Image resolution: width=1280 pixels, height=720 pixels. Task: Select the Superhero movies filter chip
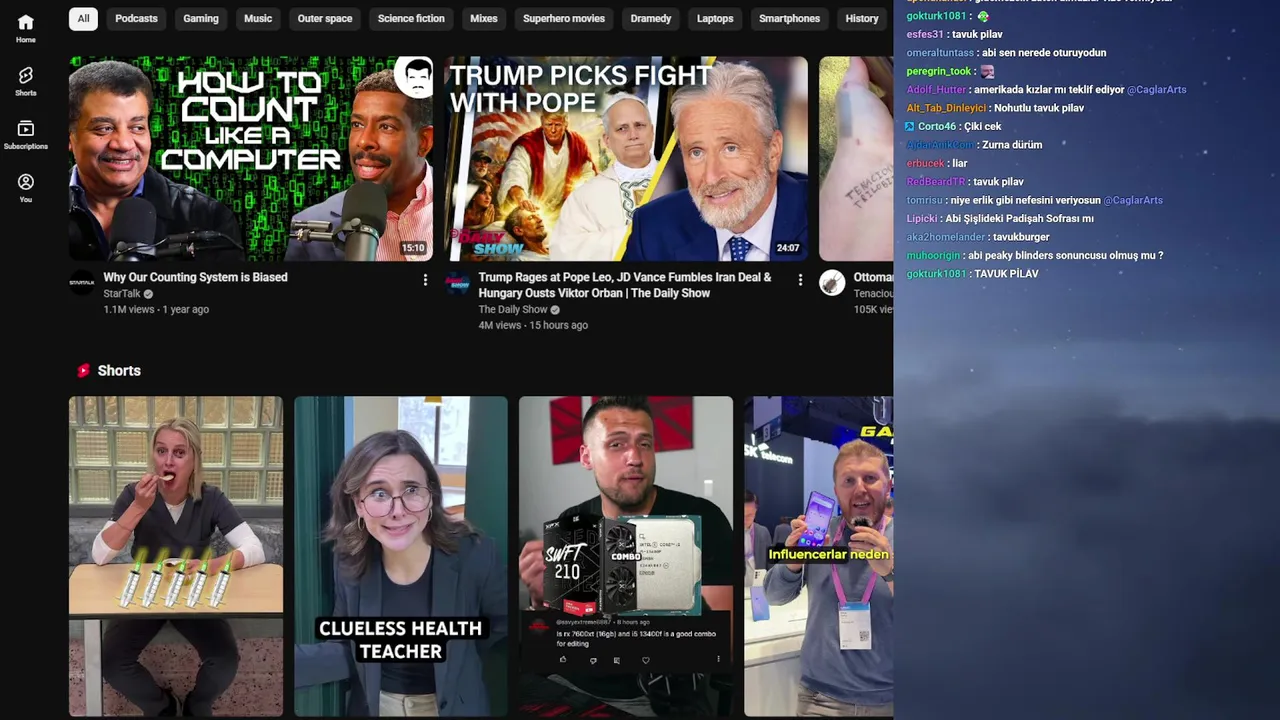click(x=564, y=18)
